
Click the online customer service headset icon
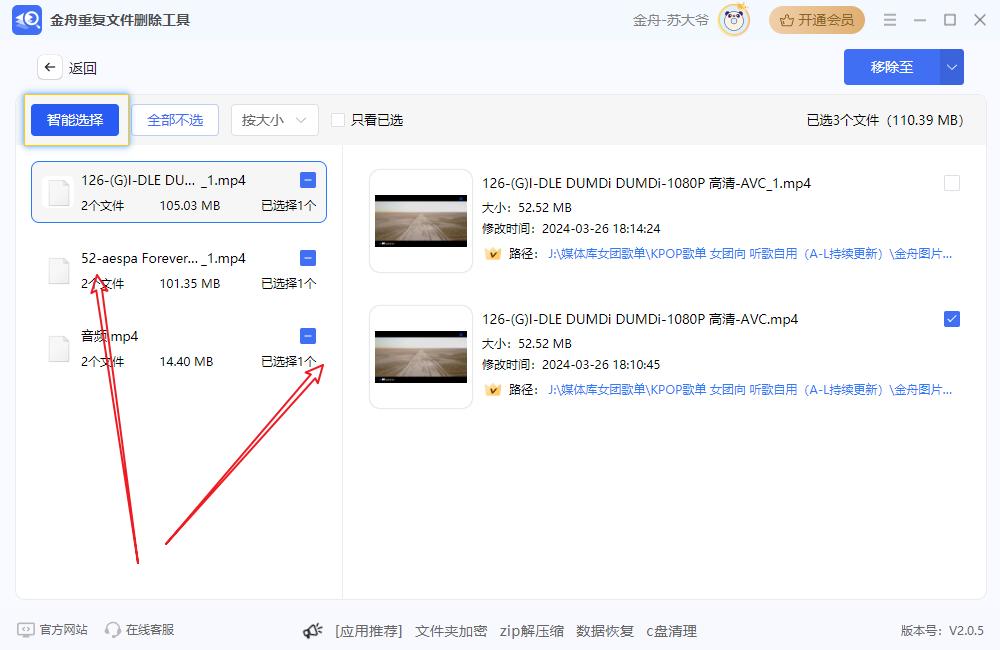click(113, 630)
